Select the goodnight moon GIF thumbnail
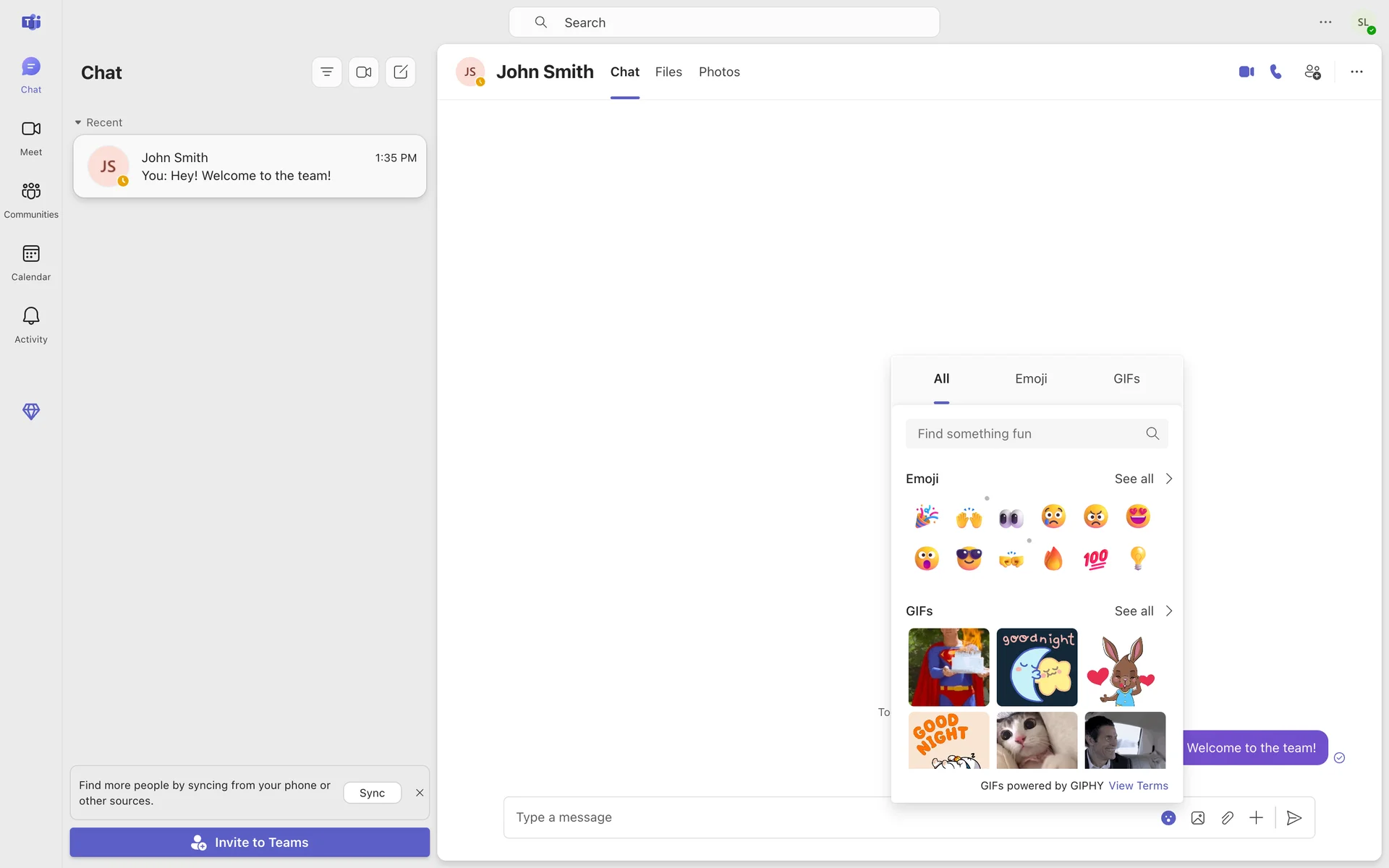The height and width of the screenshot is (868, 1389). coord(1037,667)
